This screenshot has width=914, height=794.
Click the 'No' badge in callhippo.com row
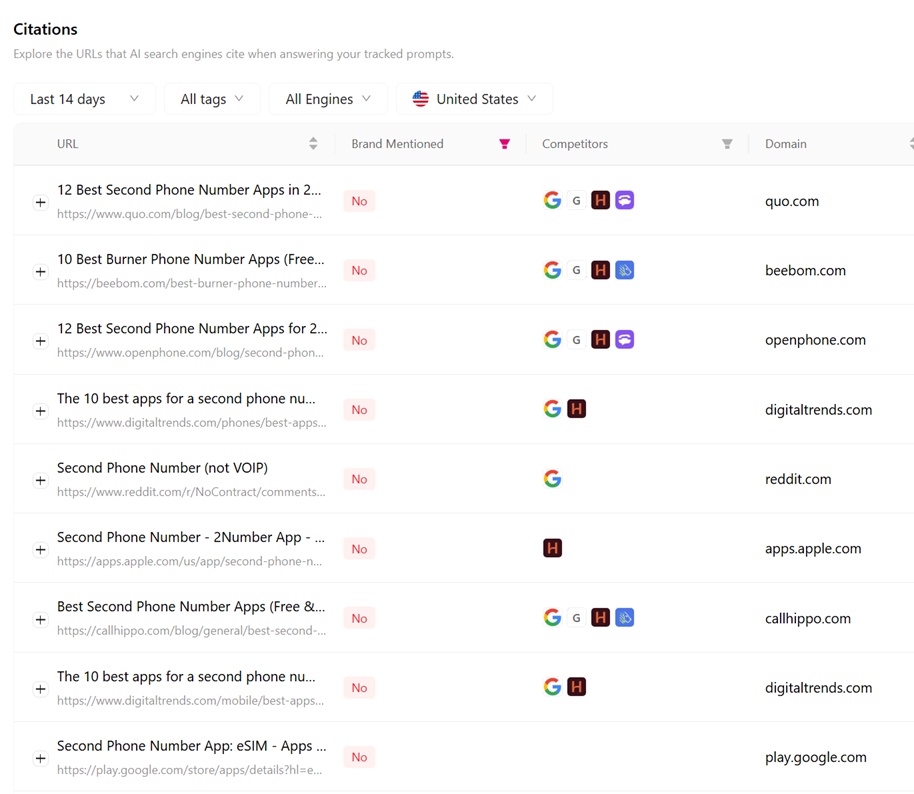click(359, 618)
